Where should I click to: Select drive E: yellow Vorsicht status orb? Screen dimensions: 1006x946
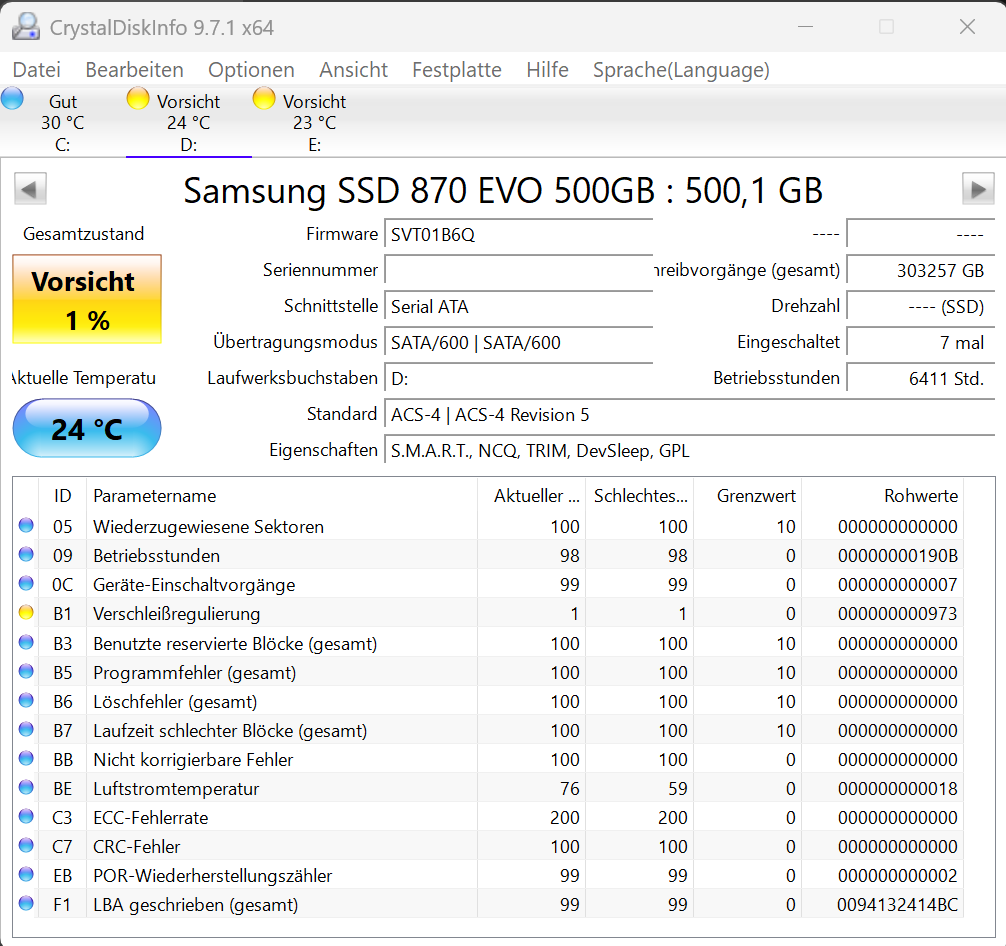point(264,98)
